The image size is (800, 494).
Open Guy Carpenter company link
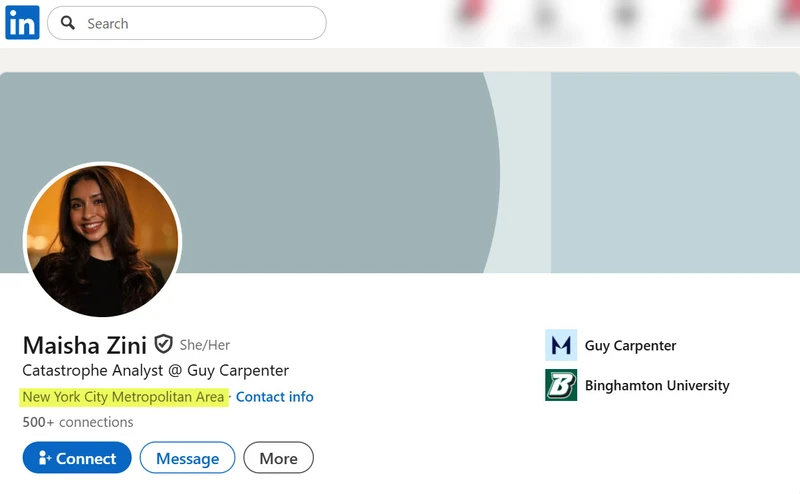630,345
